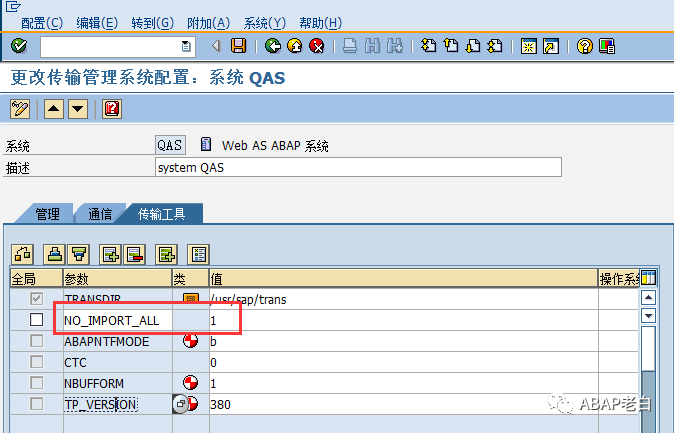The height and width of the screenshot is (433, 674).
Task: Click the green checkmark Enter icon
Action: [x=19, y=46]
